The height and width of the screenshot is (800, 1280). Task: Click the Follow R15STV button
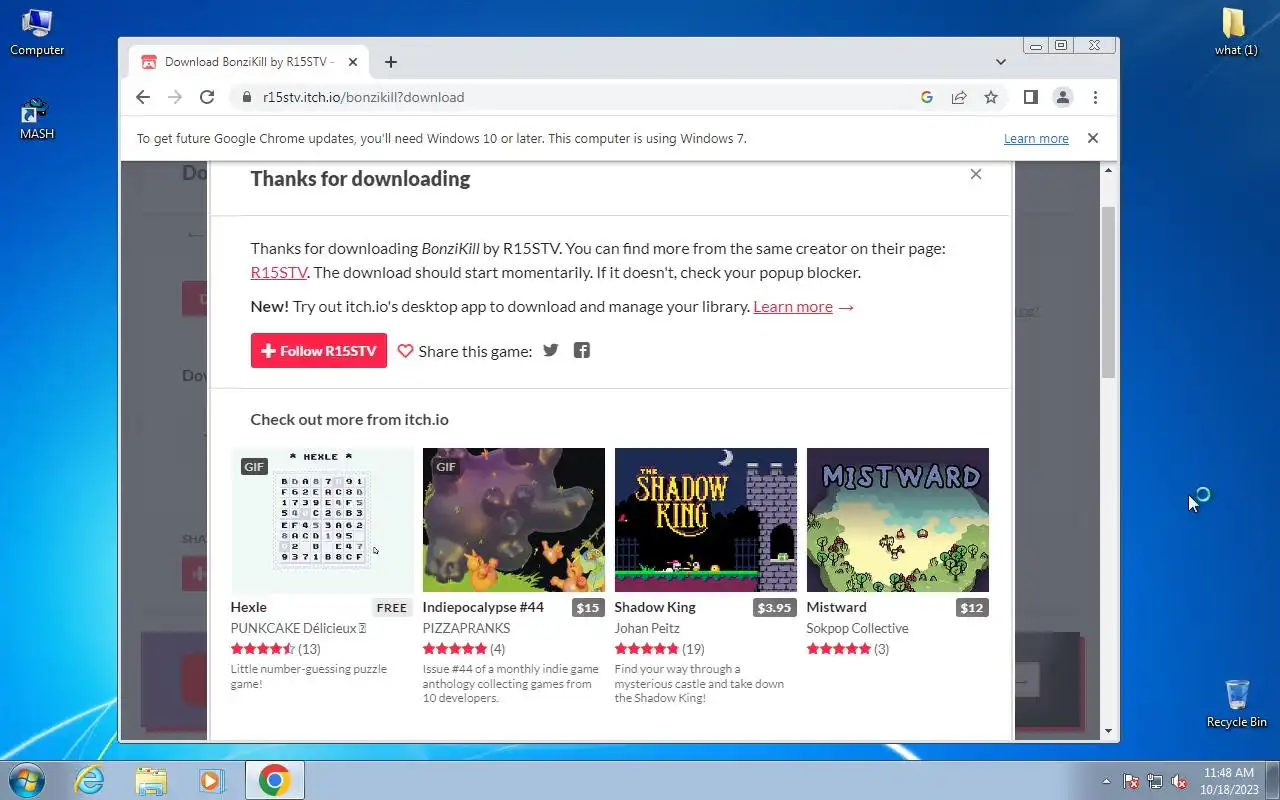(319, 351)
